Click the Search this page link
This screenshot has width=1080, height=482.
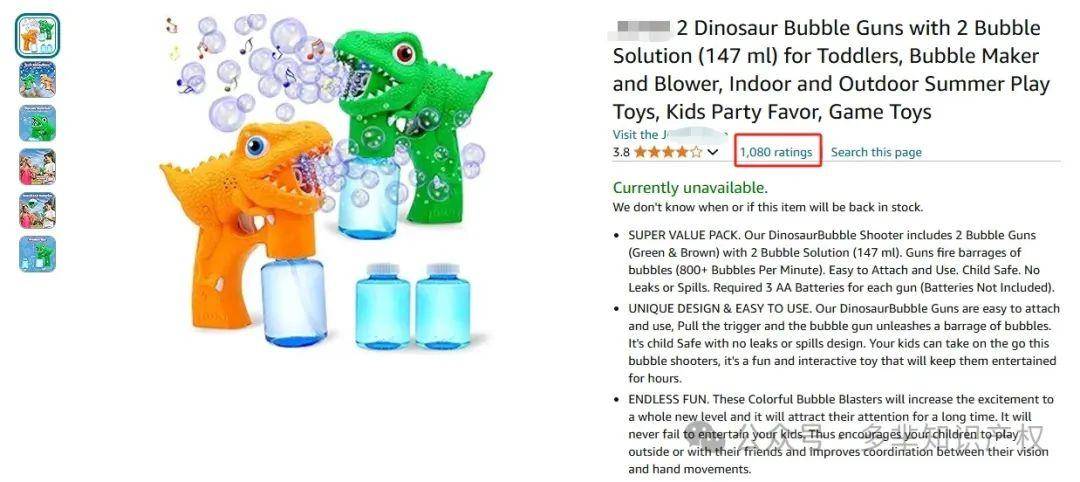click(x=876, y=152)
